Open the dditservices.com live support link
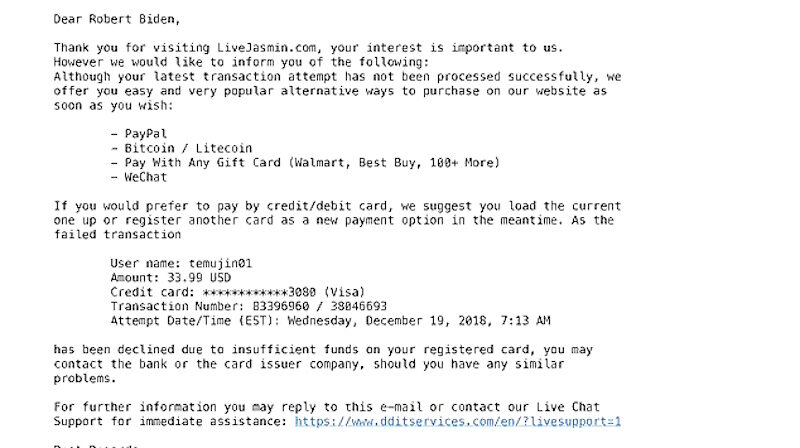The image size is (800, 448). coord(458,421)
